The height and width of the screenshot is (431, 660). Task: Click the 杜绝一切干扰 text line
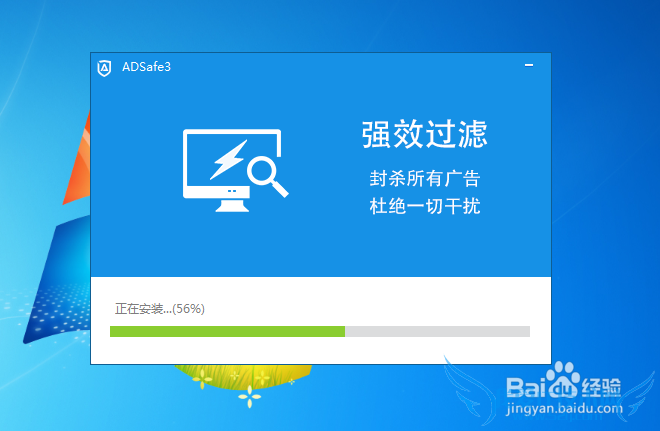[425, 206]
